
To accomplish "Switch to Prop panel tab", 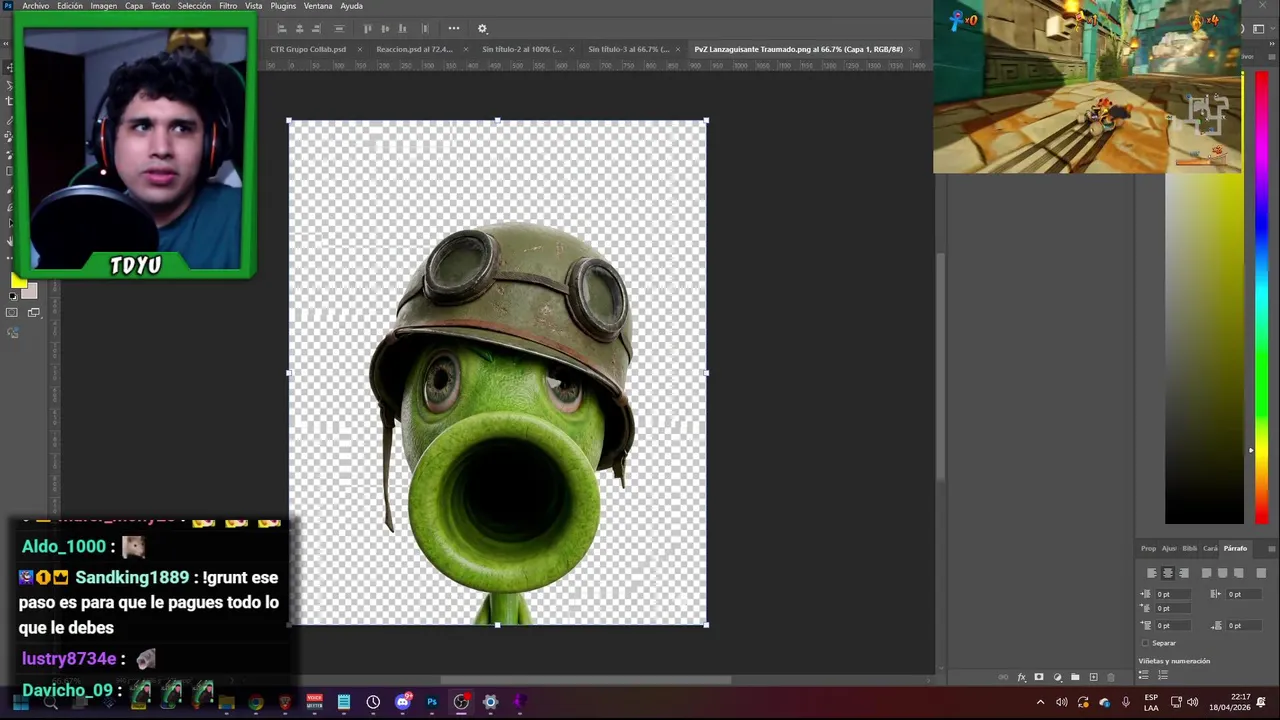I will pos(1148,548).
